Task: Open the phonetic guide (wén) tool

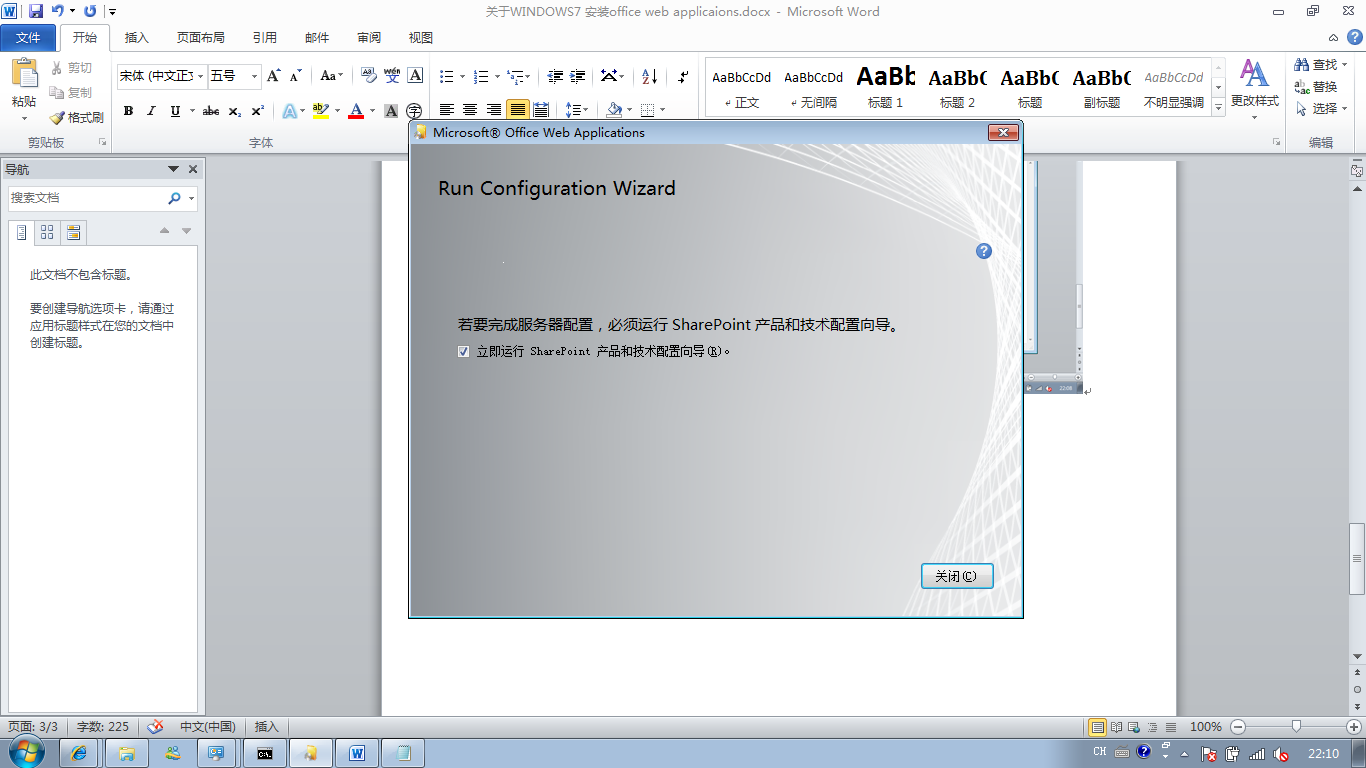Action: [x=392, y=76]
